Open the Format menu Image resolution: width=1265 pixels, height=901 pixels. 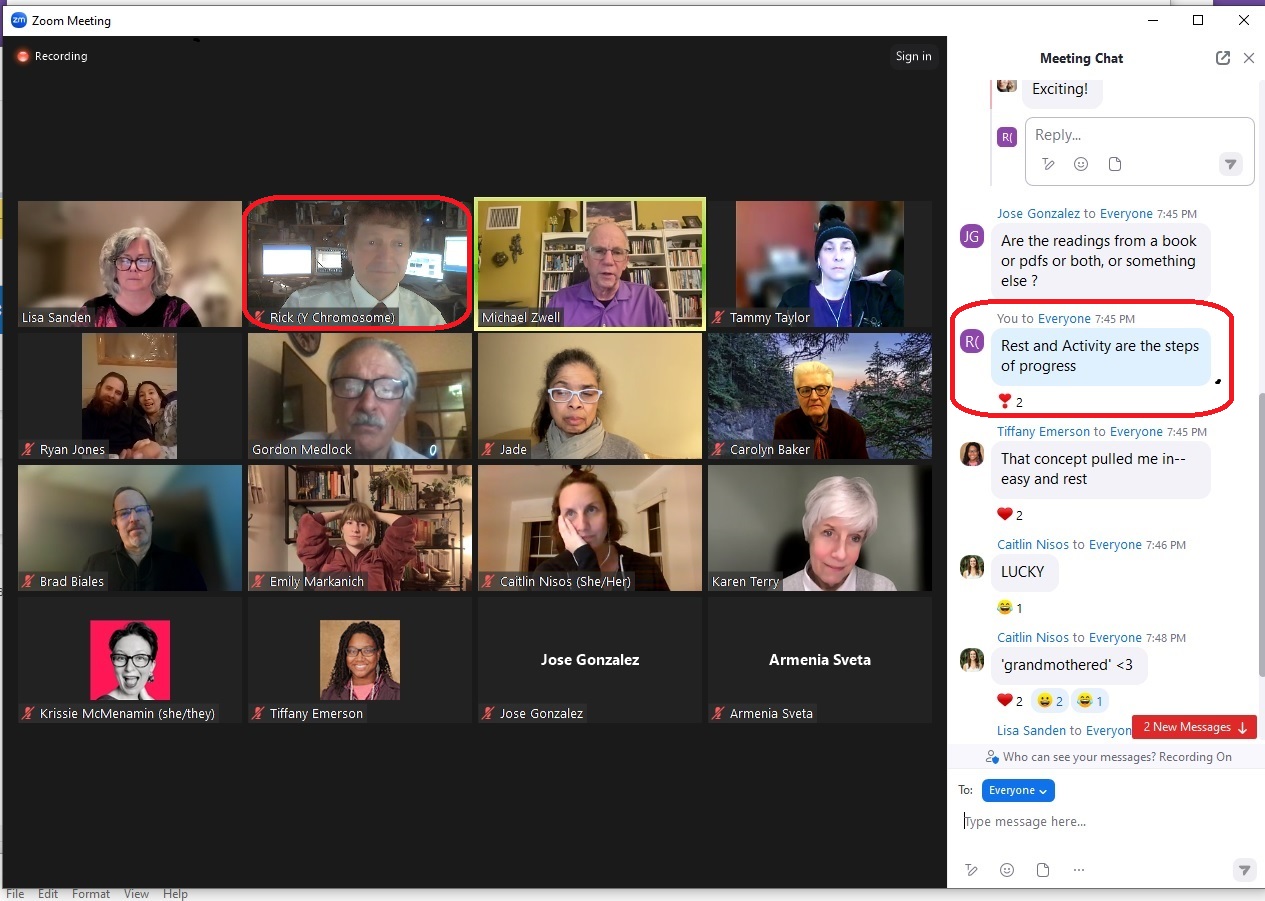coord(91,894)
